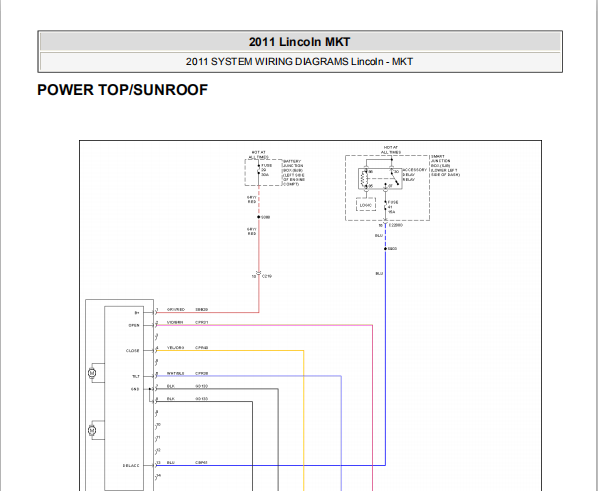Click the BLU wire label at pin 13
This screenshot has width=598, height=491.
pos(170,462)
